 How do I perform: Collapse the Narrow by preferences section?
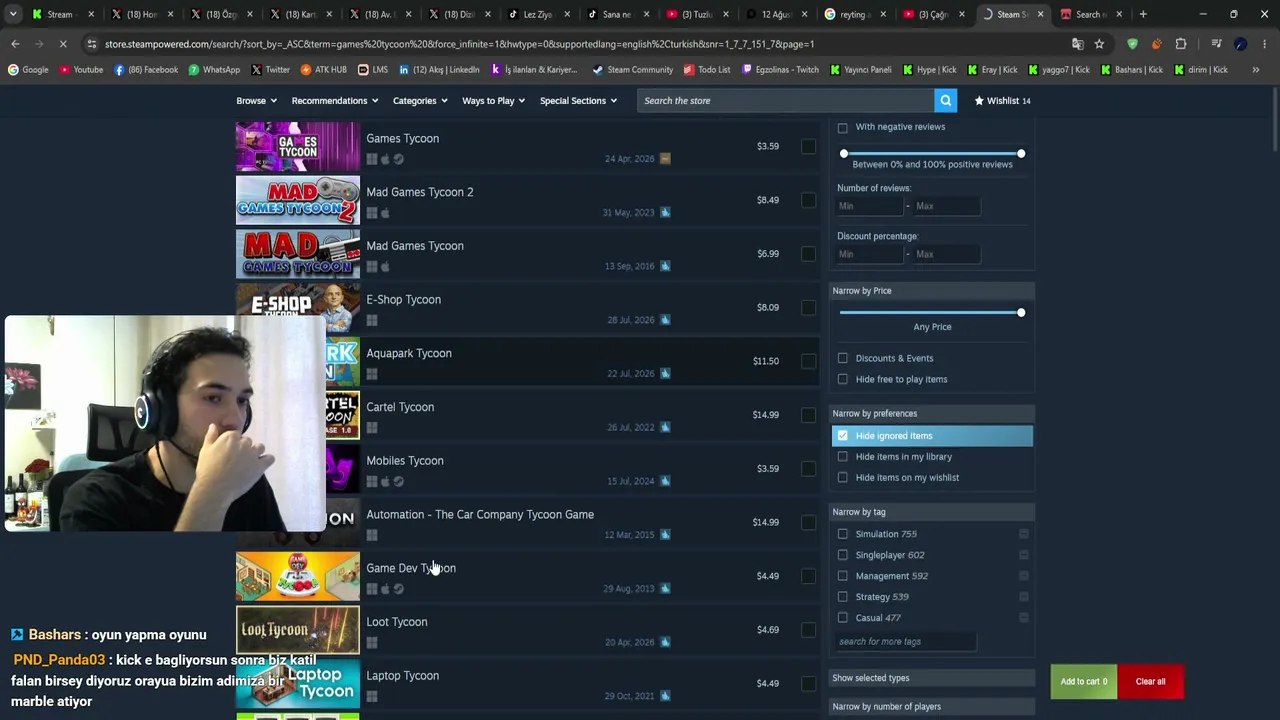[932, 413]
